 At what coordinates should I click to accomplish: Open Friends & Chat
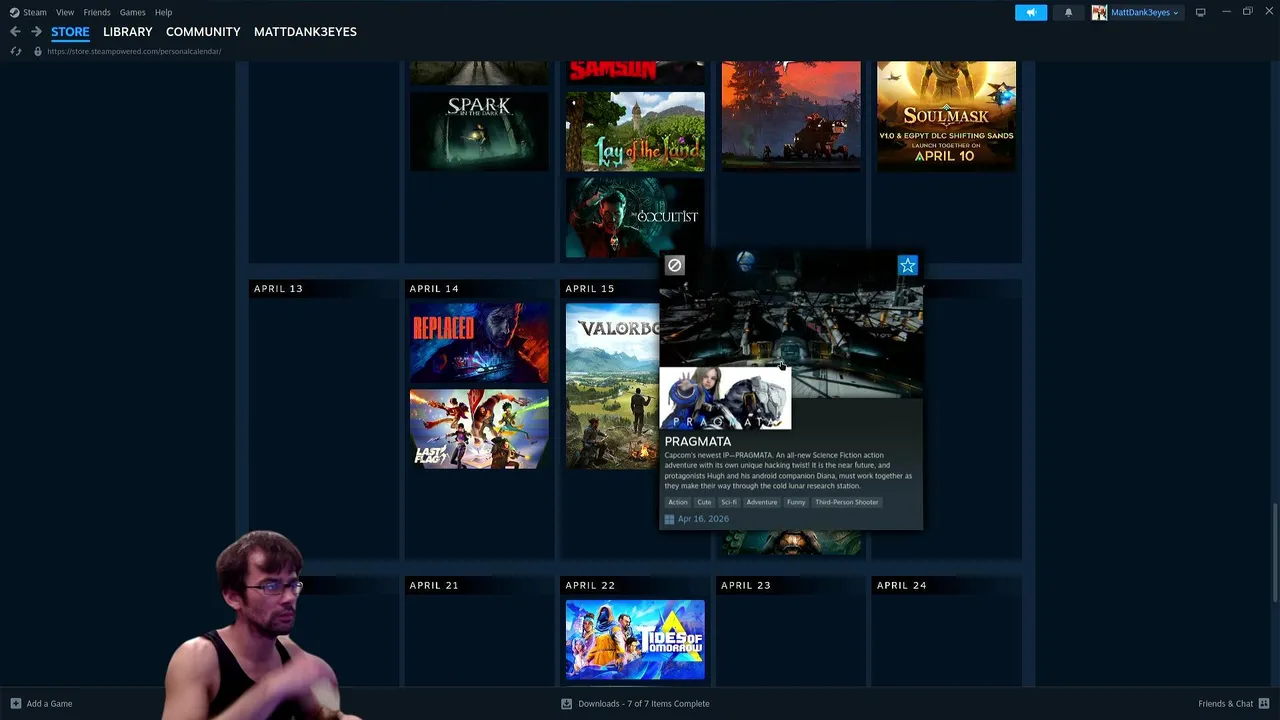1225,703
